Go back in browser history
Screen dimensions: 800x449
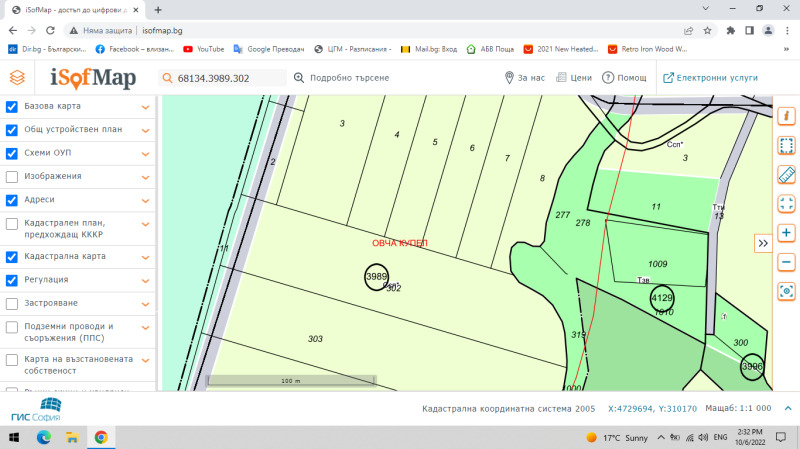13,31
